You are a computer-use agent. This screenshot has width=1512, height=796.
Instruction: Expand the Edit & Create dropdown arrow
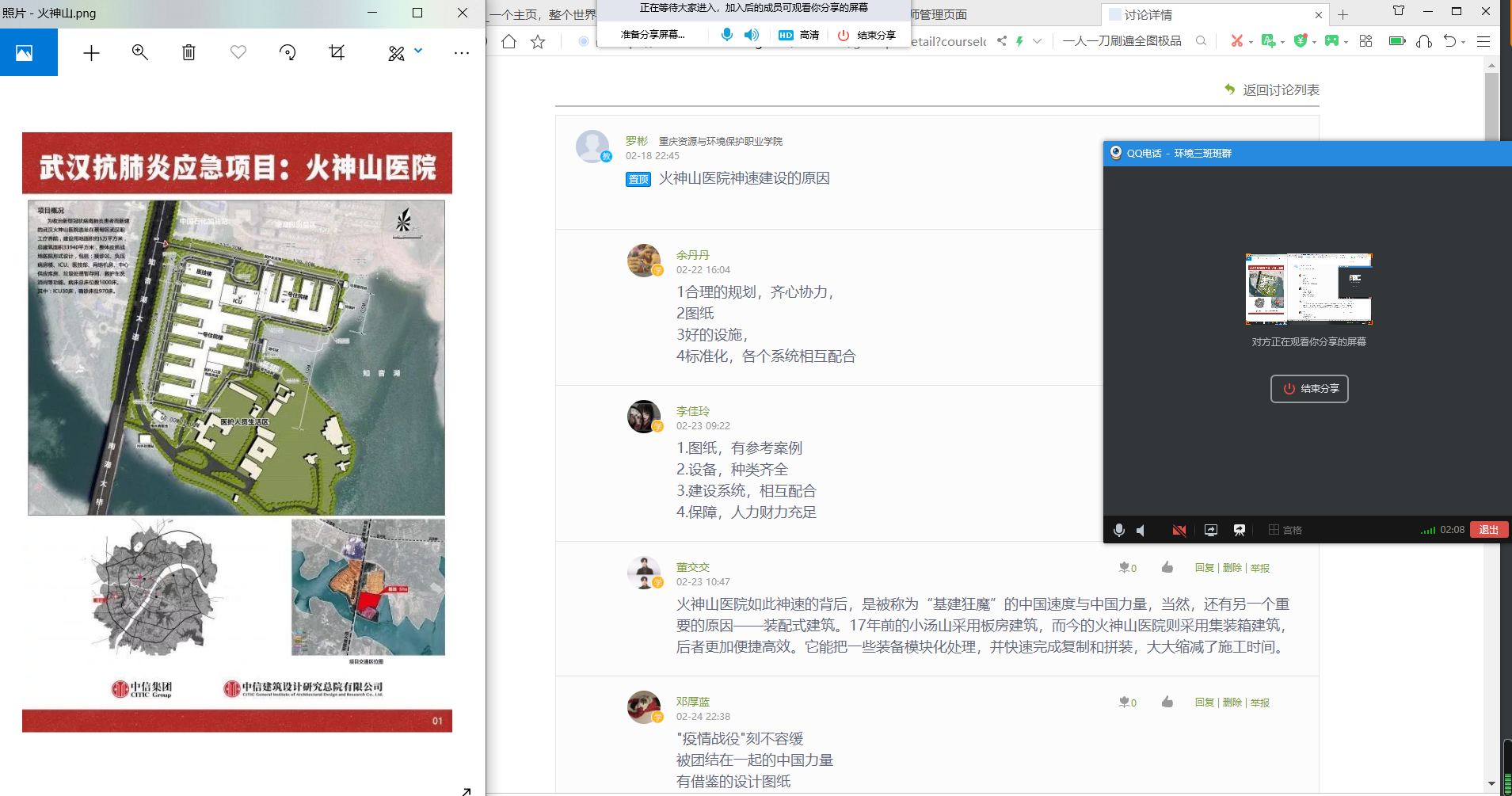click(x=418, y=51)
